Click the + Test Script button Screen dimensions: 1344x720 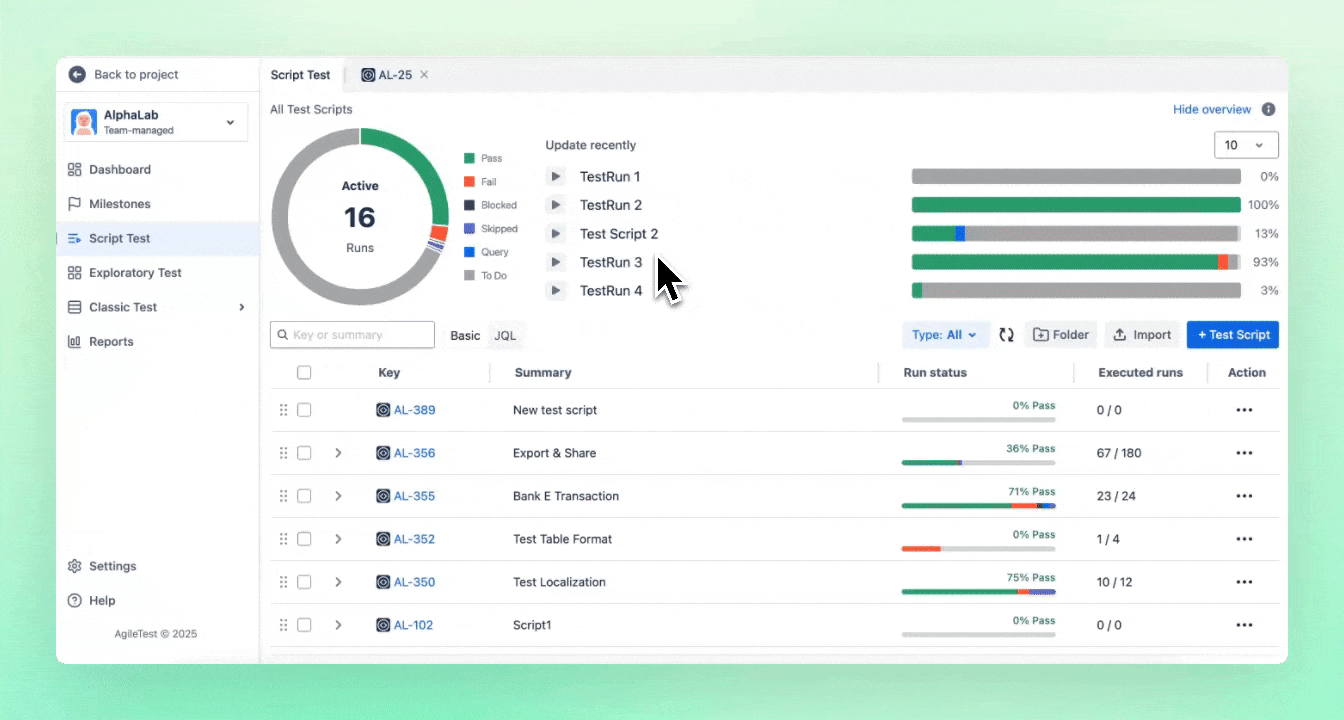(1232, 335)
